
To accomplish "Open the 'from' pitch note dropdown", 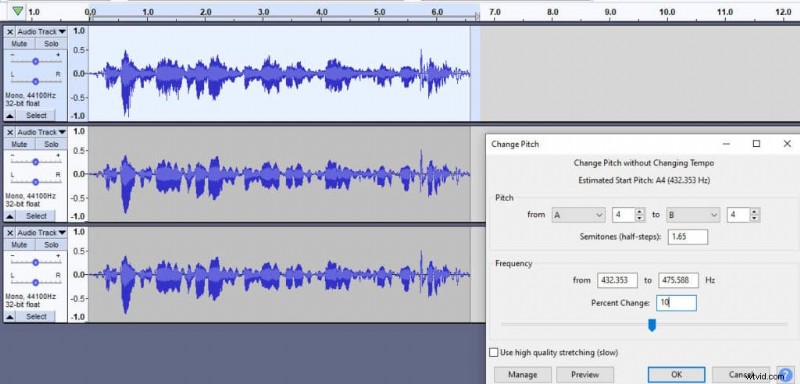I will pos(578,215).
